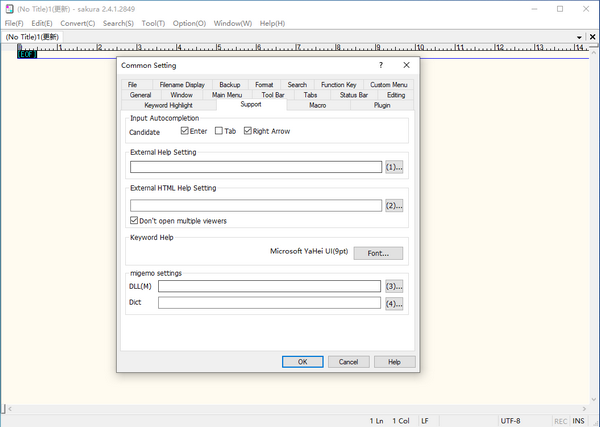Switch to the Keyword Highlight tab

click(168, 105)
